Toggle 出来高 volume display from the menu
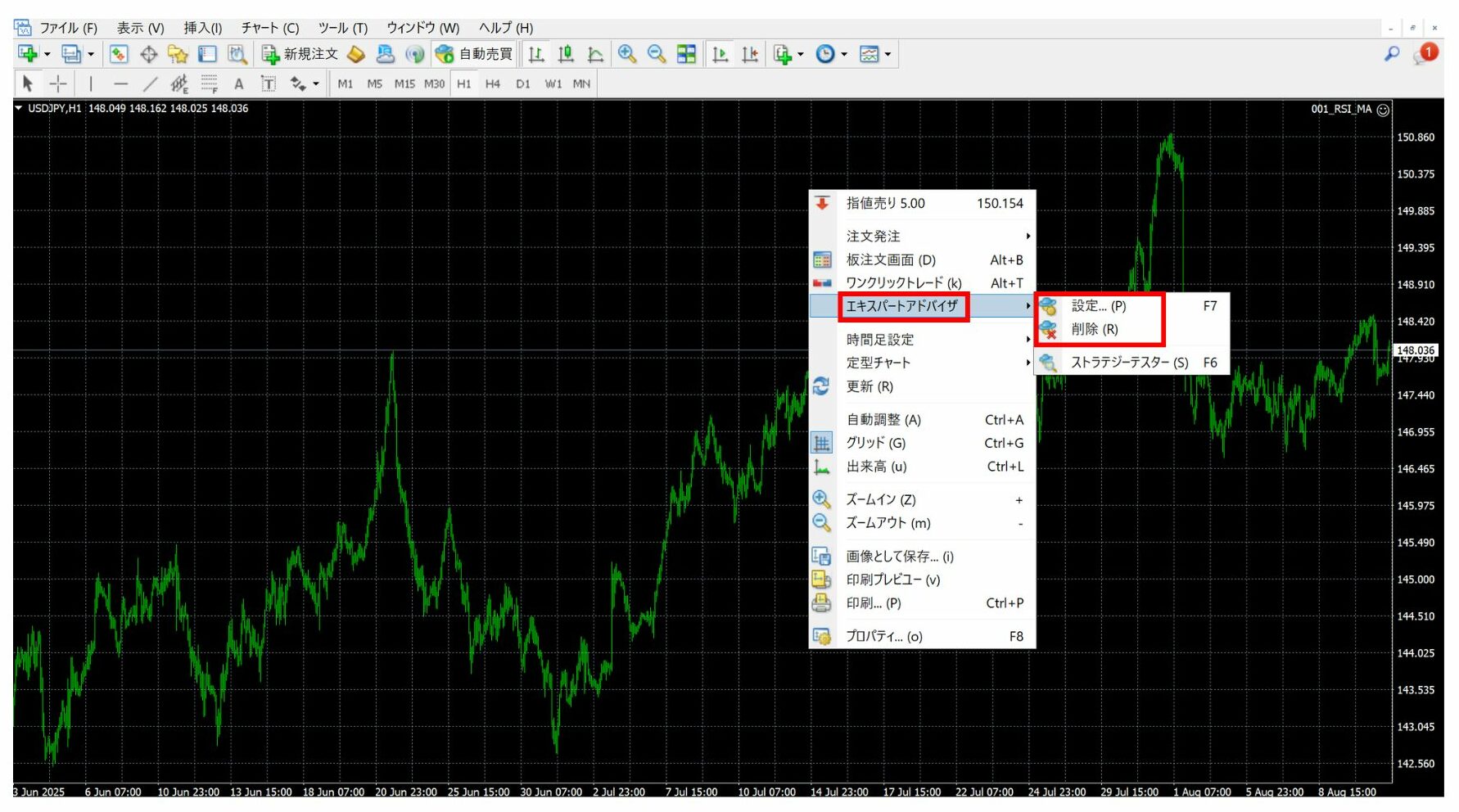1459x812 pixels. [x=874, y=467]
